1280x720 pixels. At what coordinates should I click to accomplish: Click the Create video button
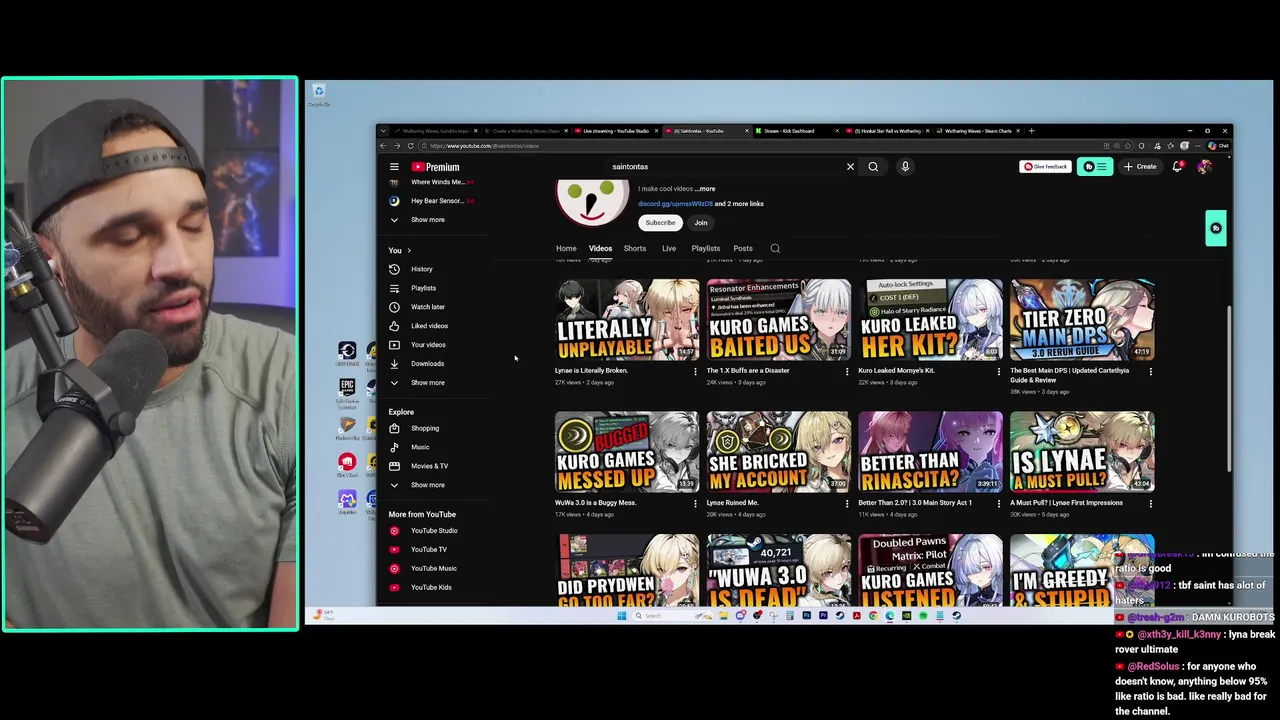[x=1140, y=167]
